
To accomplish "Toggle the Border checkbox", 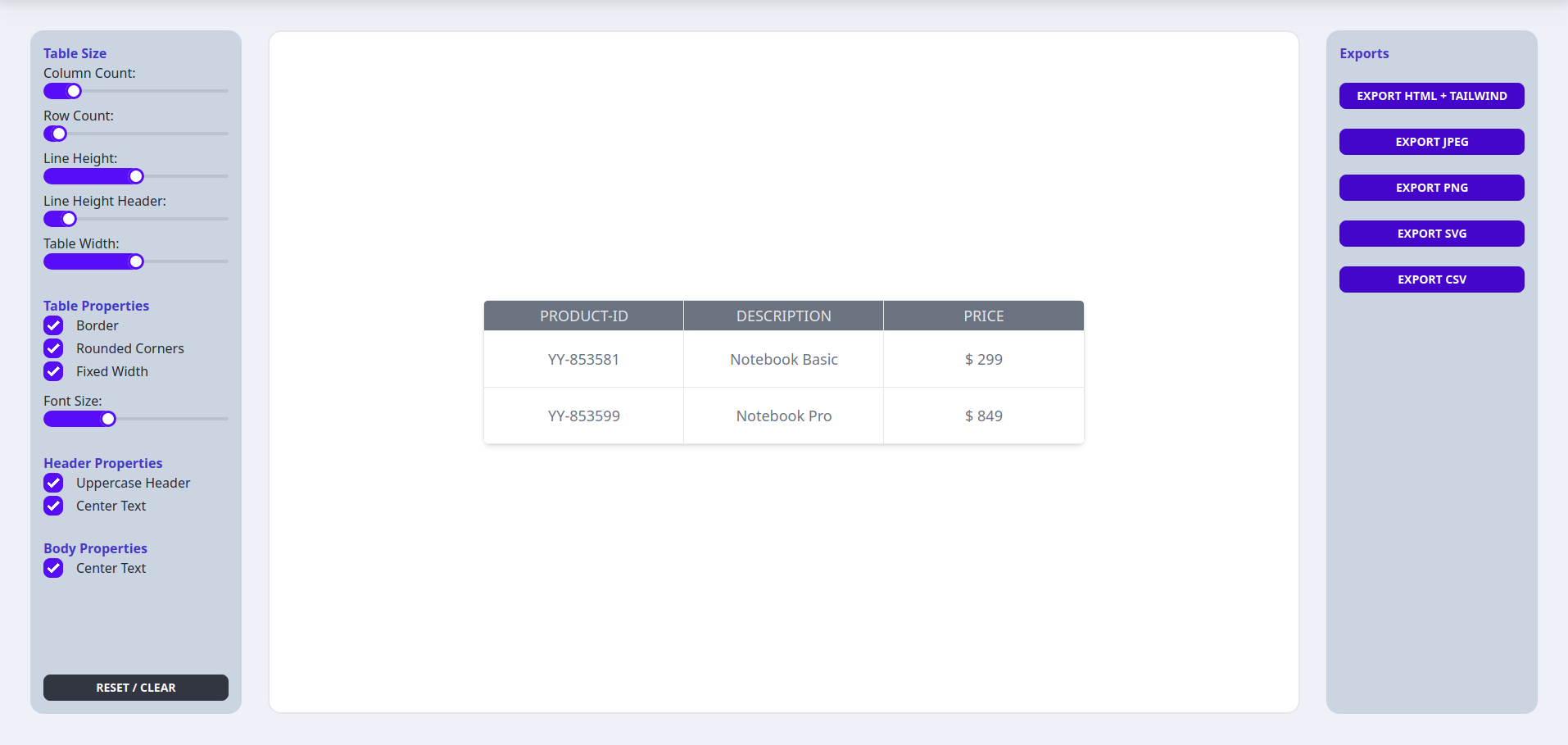I will point(54,325).
